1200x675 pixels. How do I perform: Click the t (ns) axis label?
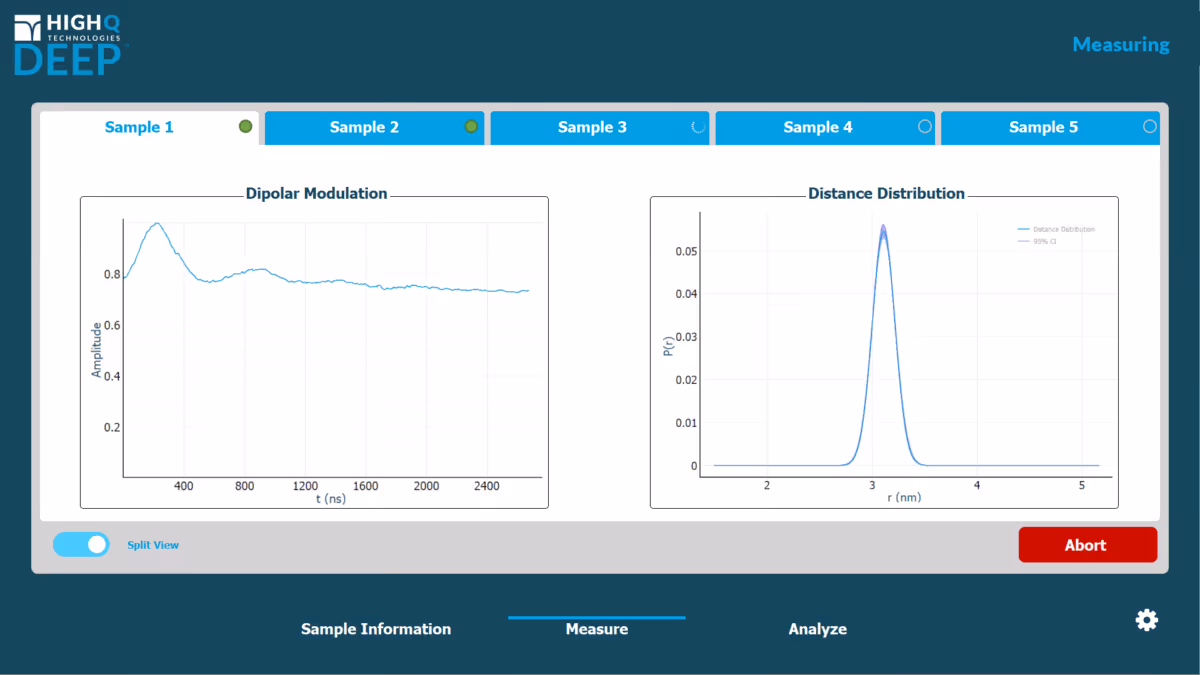tap(331, 498)
